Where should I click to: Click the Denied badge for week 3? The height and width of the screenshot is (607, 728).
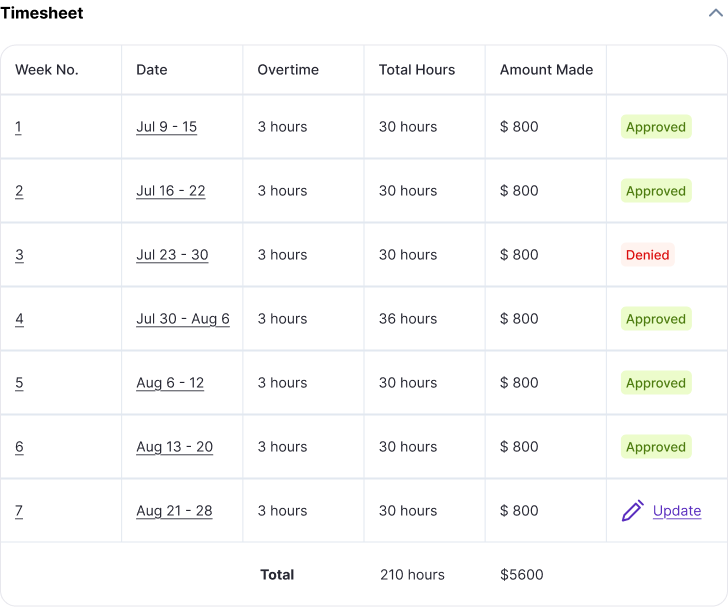(648, 255)
